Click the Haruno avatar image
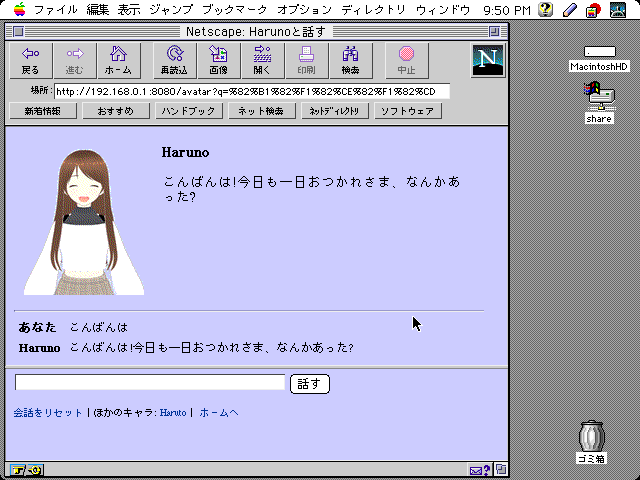Screen dimensions: 640x480 coord(84,222)
